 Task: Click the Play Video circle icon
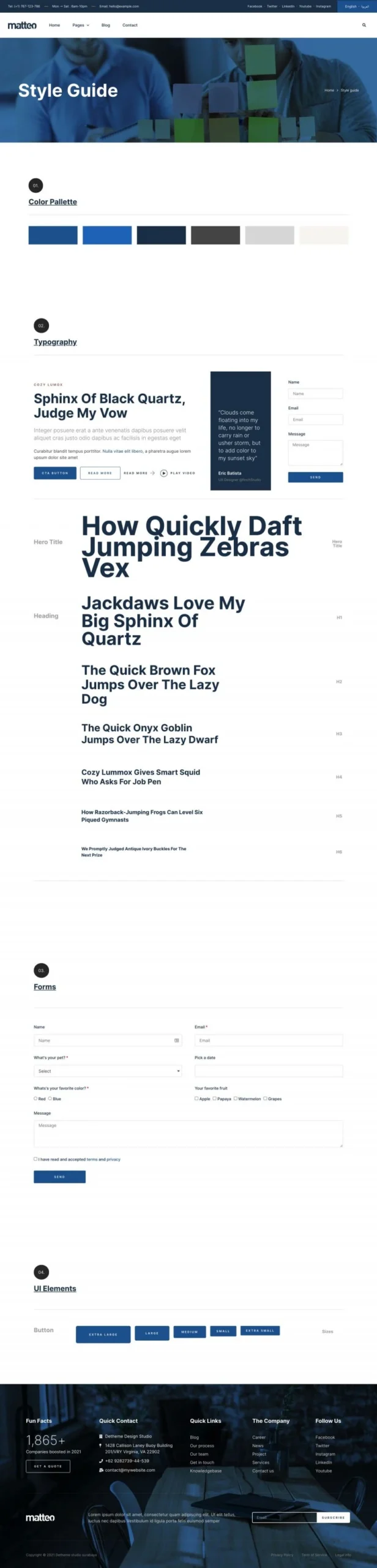(164, 473)
